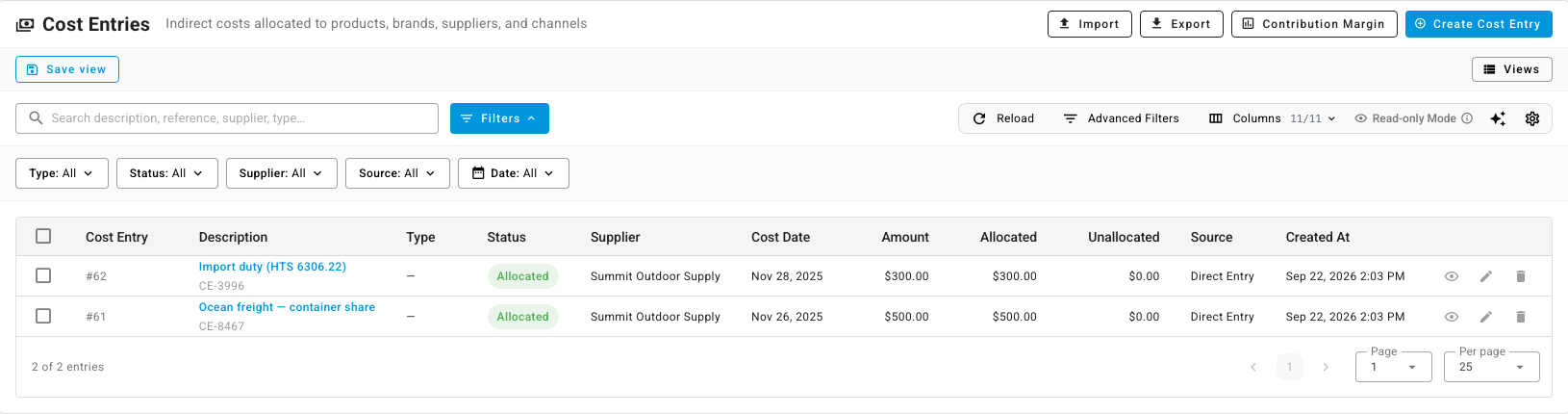Screen dimensions: 1568x414
Task: View cost entry #62 via eye icon
Action: coord(1452,276)
